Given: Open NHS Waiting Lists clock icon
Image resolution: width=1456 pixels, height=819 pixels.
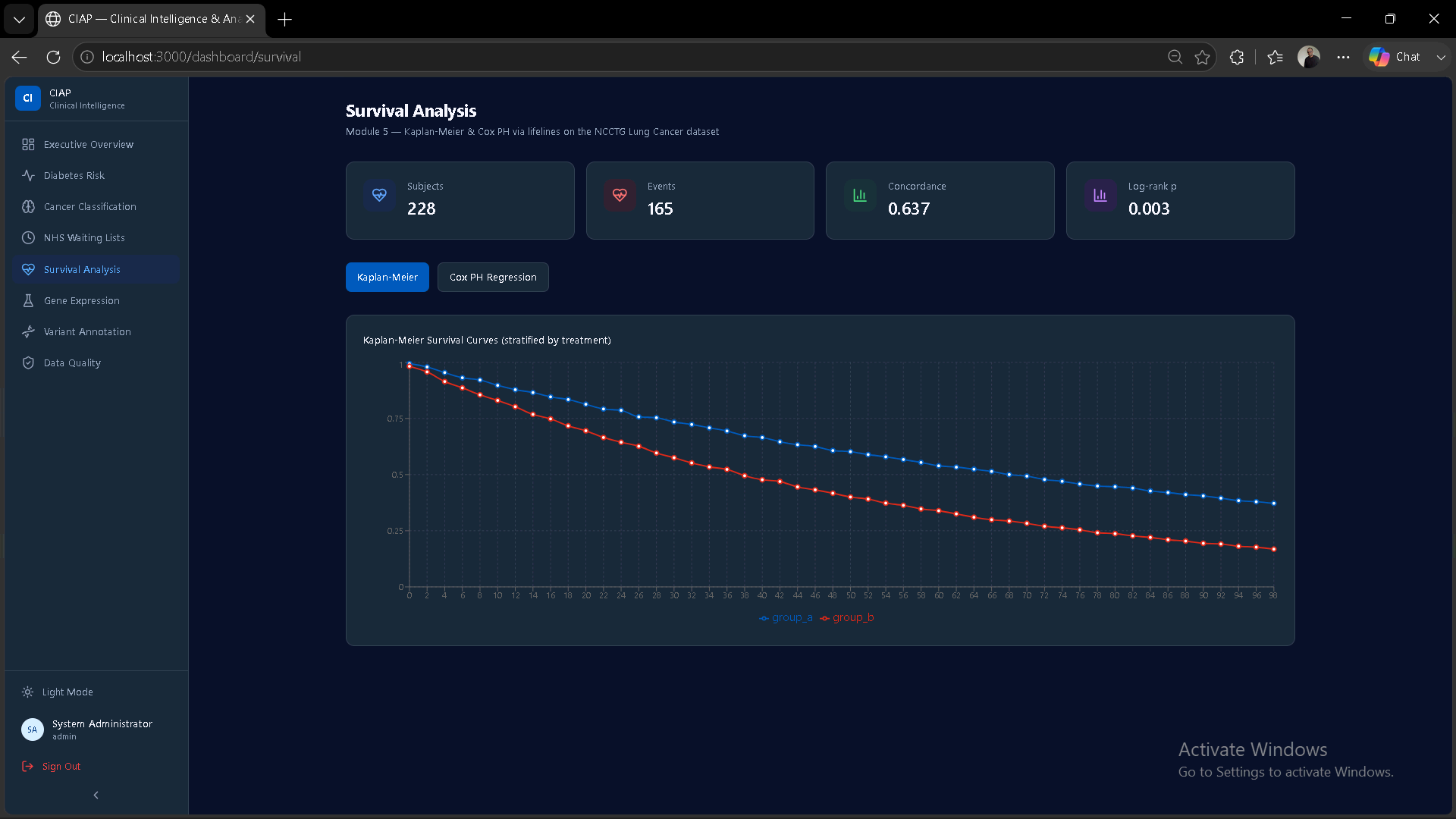Looking at the screenshot, I should [x=28, y=237].
